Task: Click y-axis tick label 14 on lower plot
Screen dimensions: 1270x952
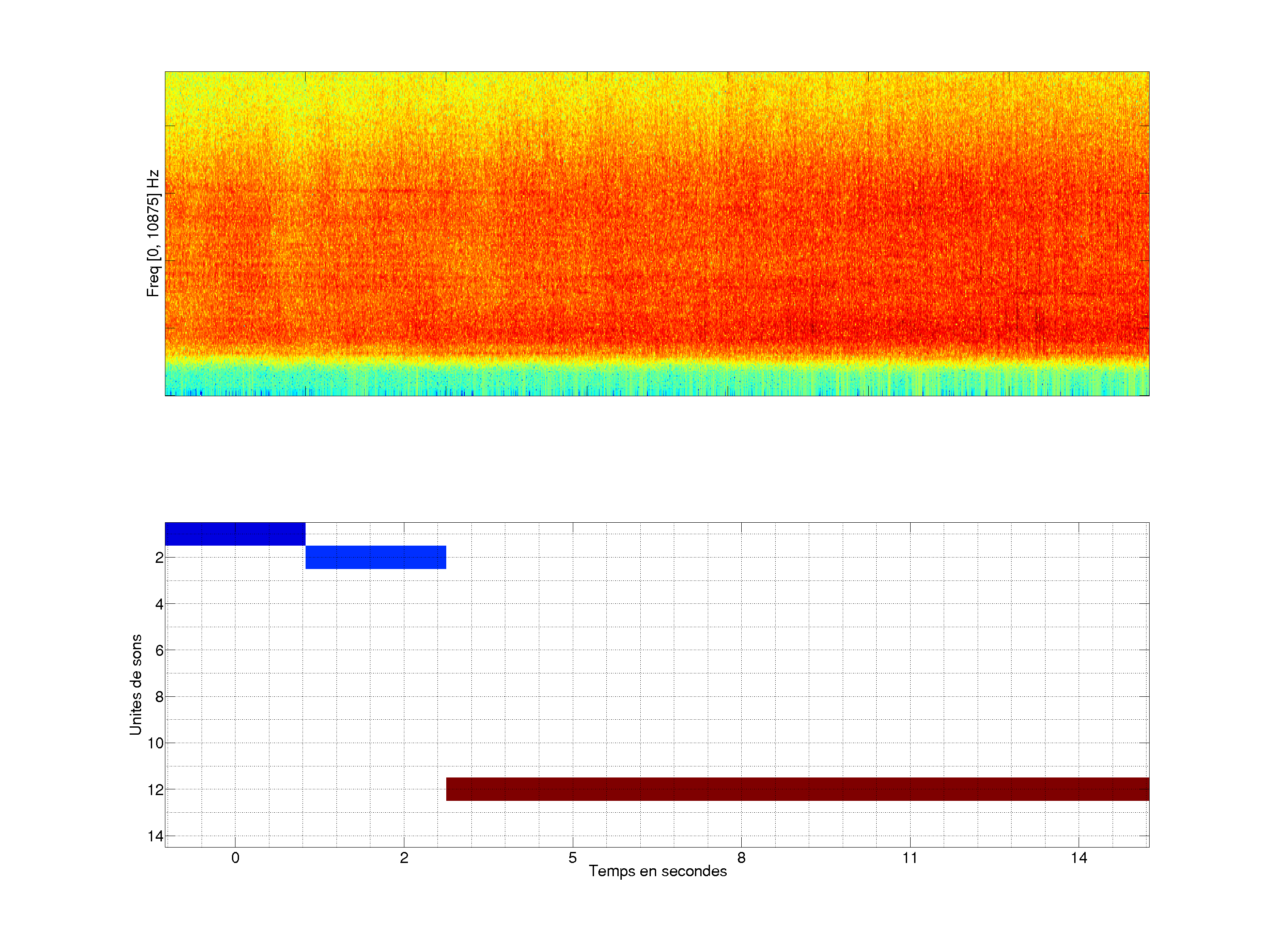Action: pyautogui.click(x=156, y=836)
